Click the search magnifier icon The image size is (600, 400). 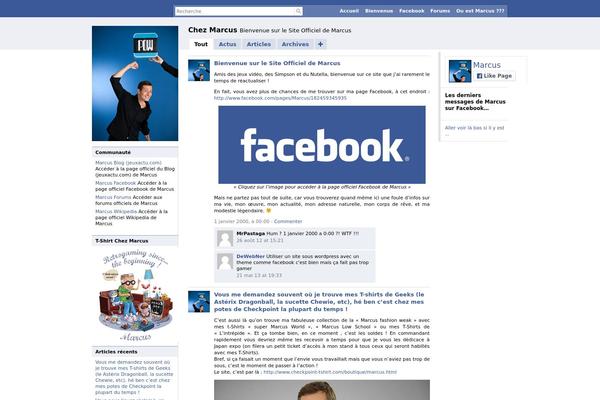298,11
